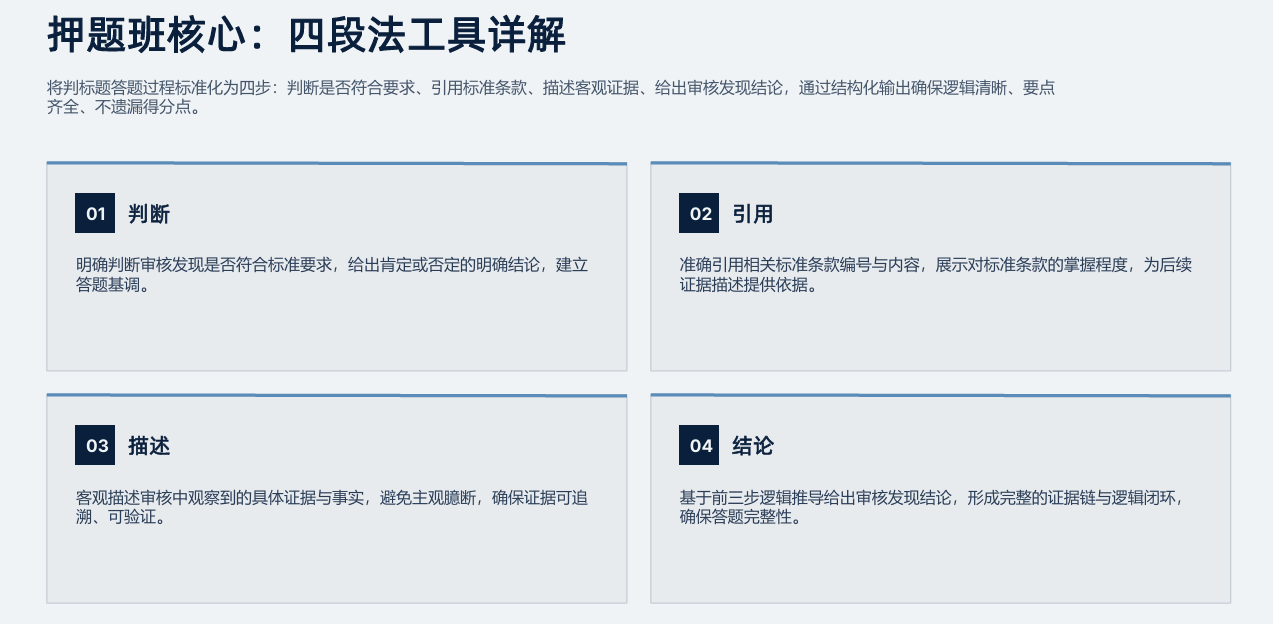Click the slide title 押题班核心：四段法工具详解
The image size is (1273, 624).
(x=306, y=35)
